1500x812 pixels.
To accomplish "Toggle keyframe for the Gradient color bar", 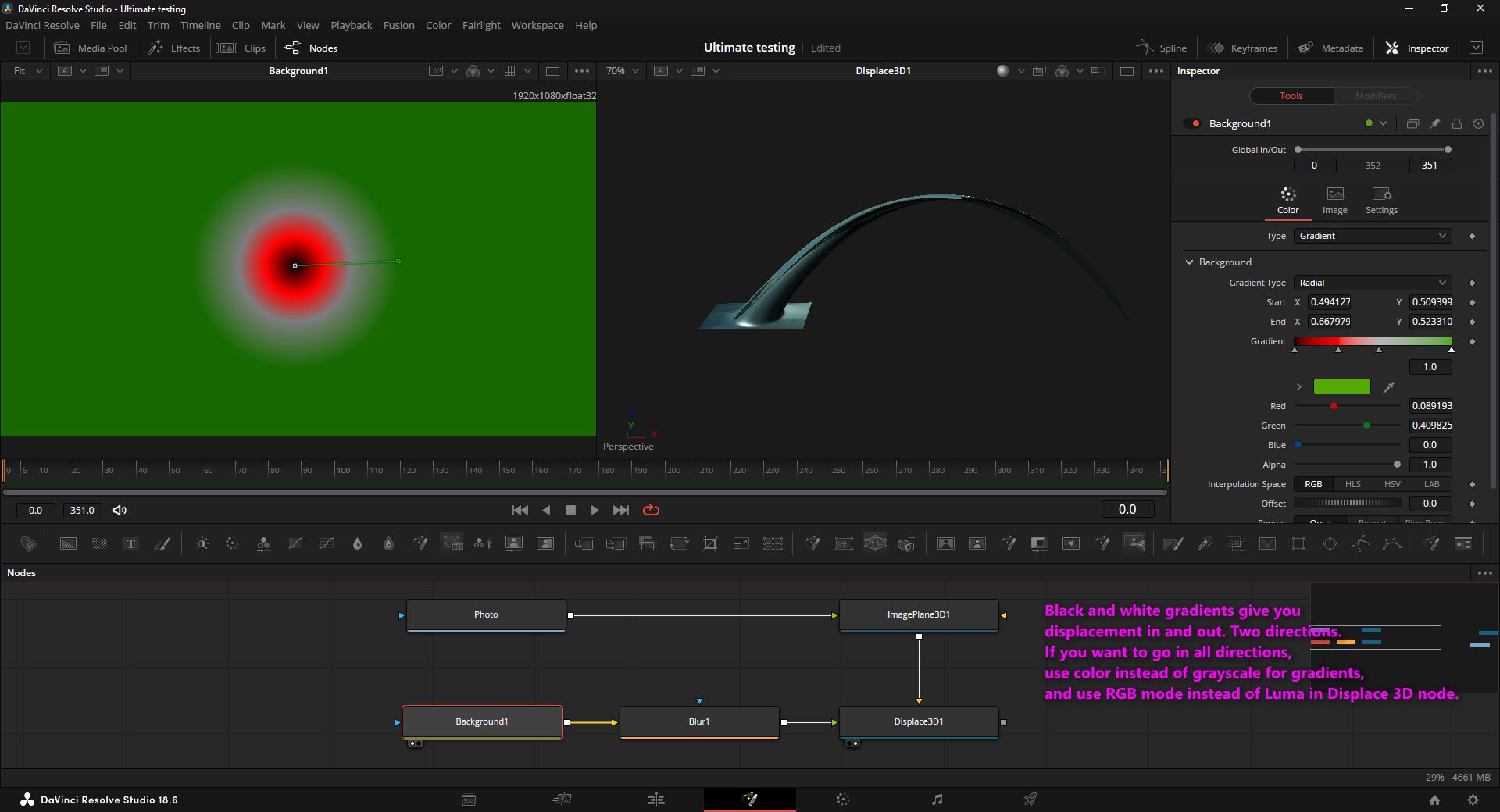I will [1472, 341].
